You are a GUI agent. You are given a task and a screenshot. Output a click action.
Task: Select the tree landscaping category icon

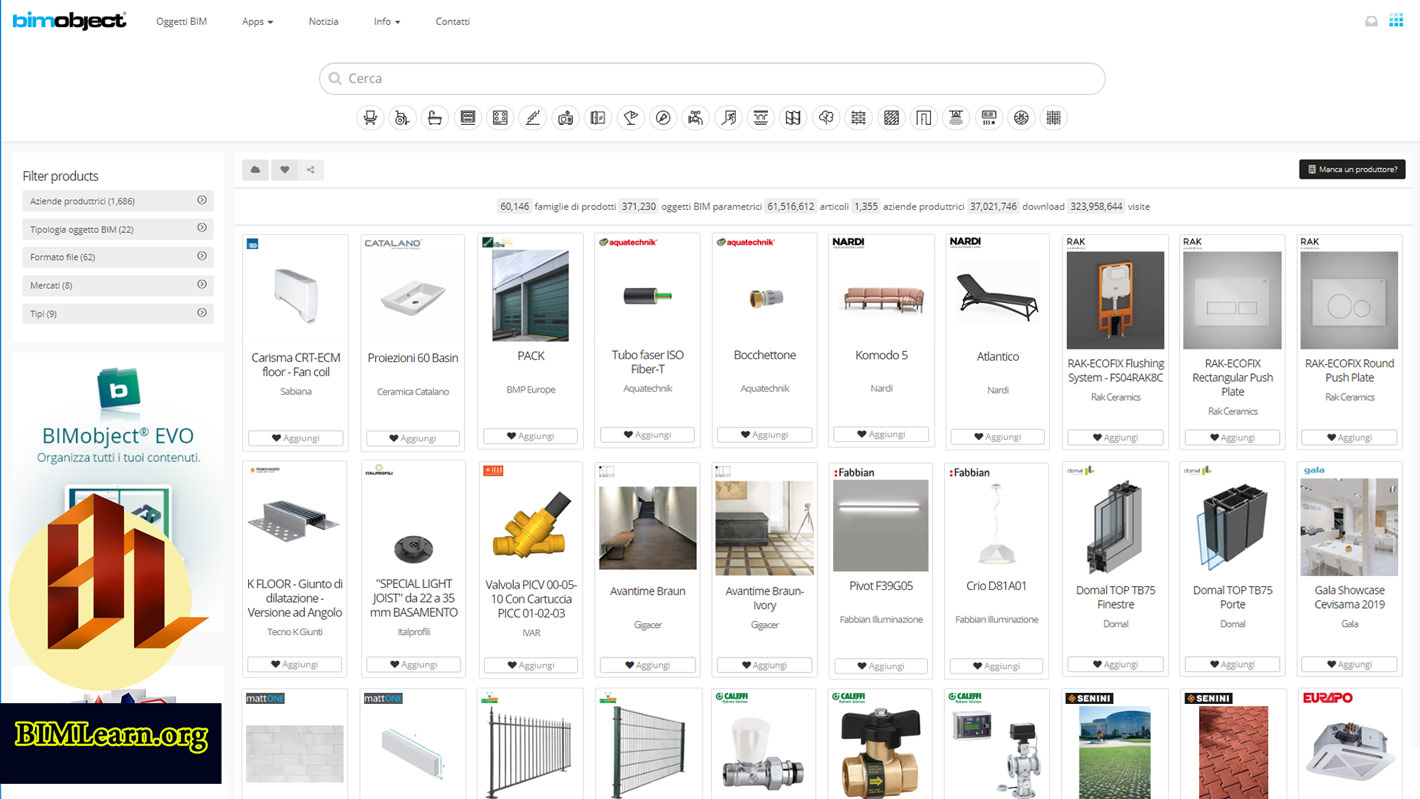pyautogui.click(x=826, y=117)
